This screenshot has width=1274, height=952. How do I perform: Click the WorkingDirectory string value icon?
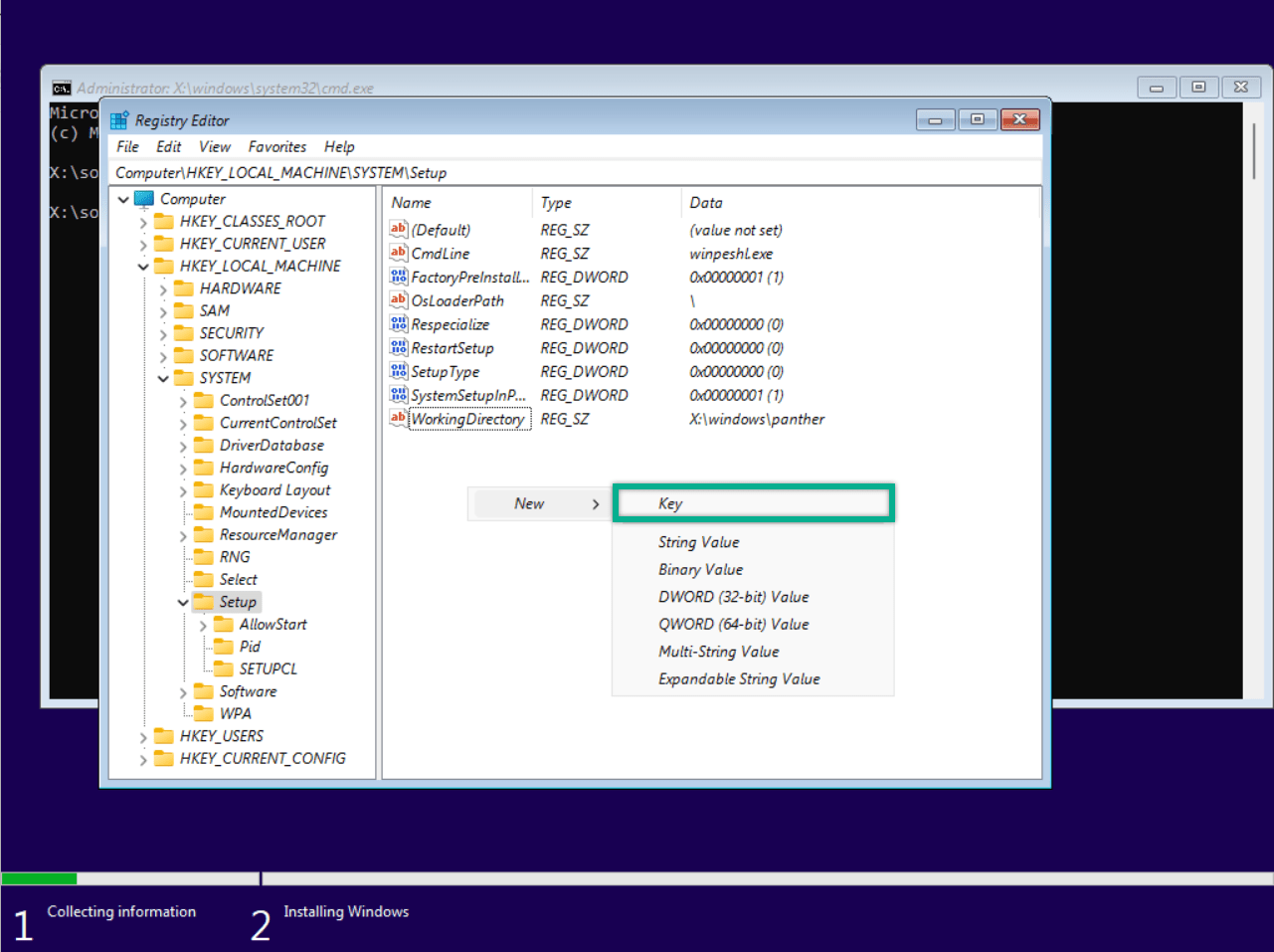[398, 419]
